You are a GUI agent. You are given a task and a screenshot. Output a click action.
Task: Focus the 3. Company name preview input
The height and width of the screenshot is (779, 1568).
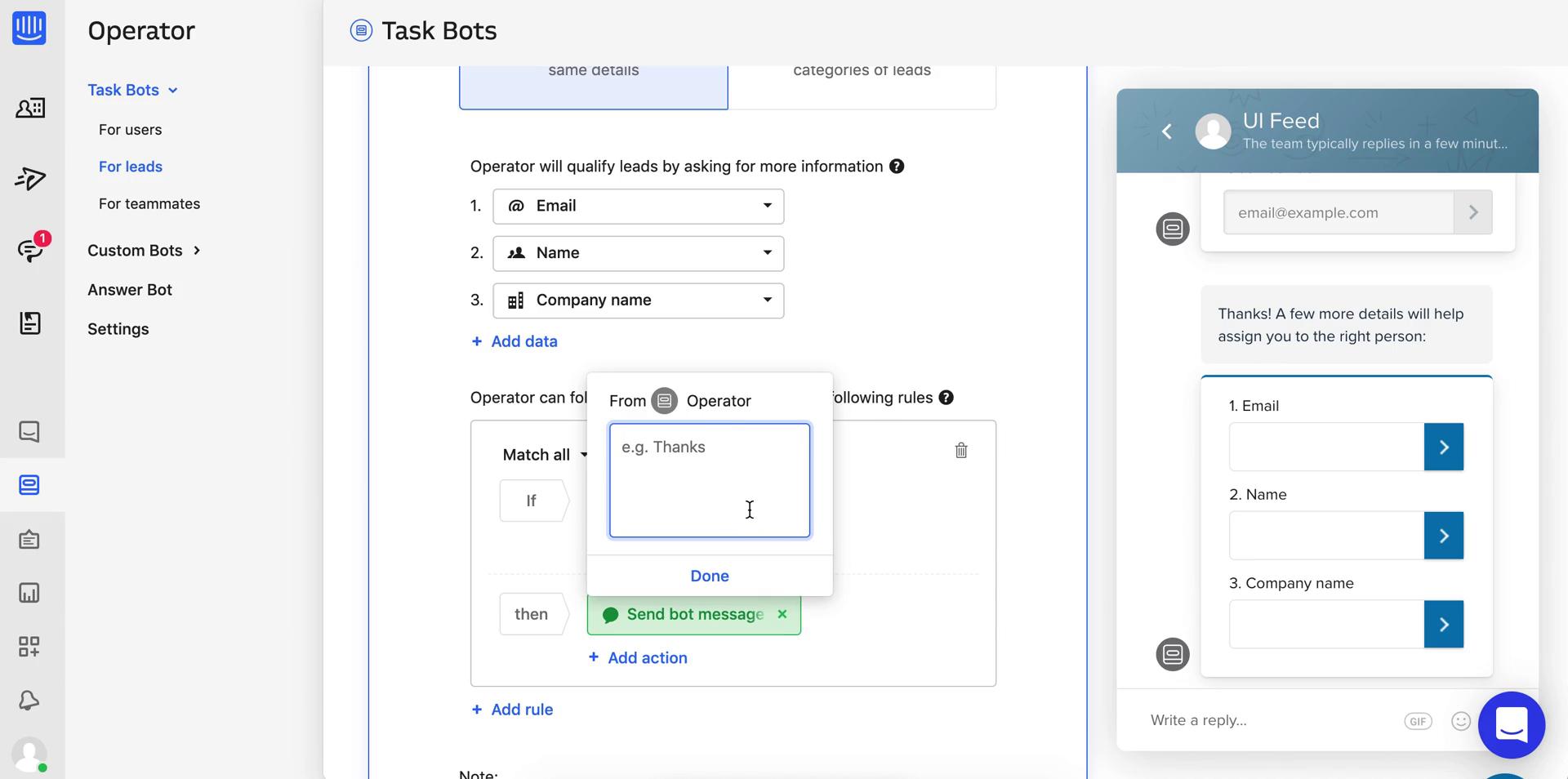tap(1327, 625)
